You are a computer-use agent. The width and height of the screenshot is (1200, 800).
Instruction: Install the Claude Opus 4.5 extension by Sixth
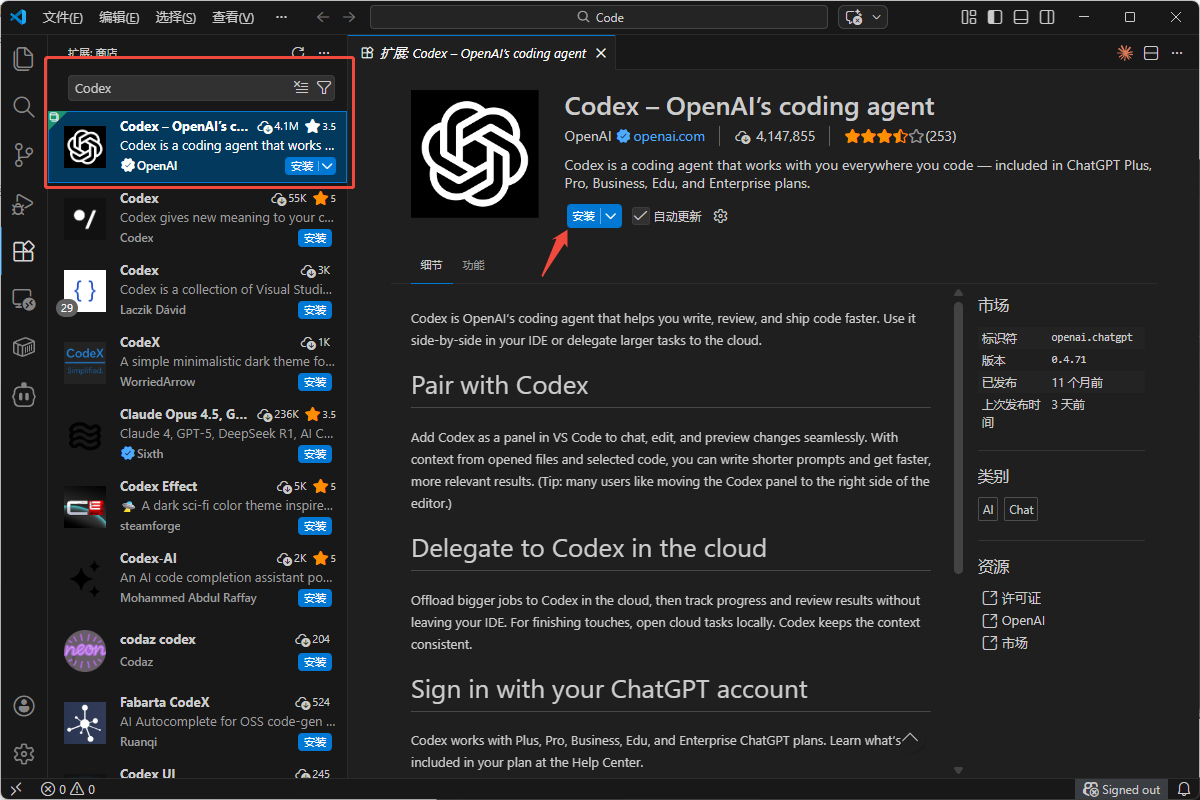pos(315,454)
